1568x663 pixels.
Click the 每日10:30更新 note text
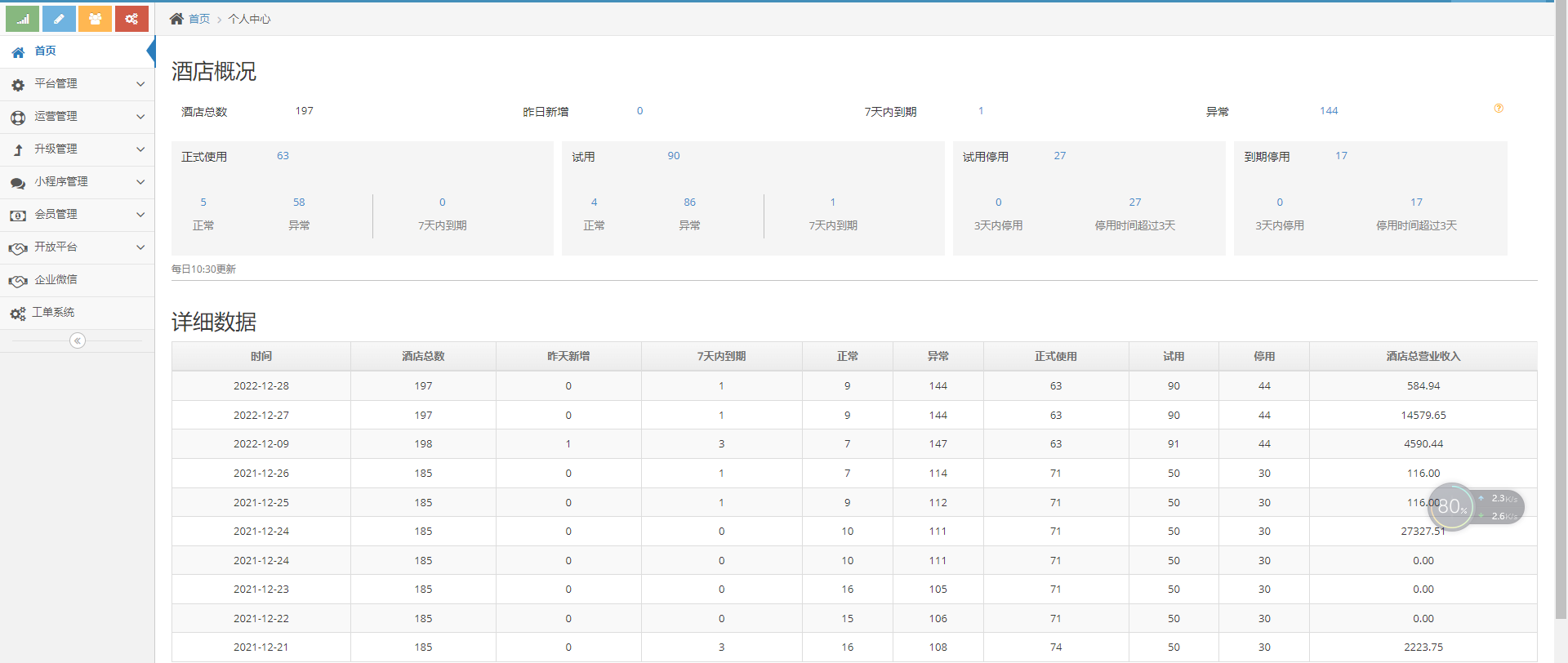click(x=203, y=269)
